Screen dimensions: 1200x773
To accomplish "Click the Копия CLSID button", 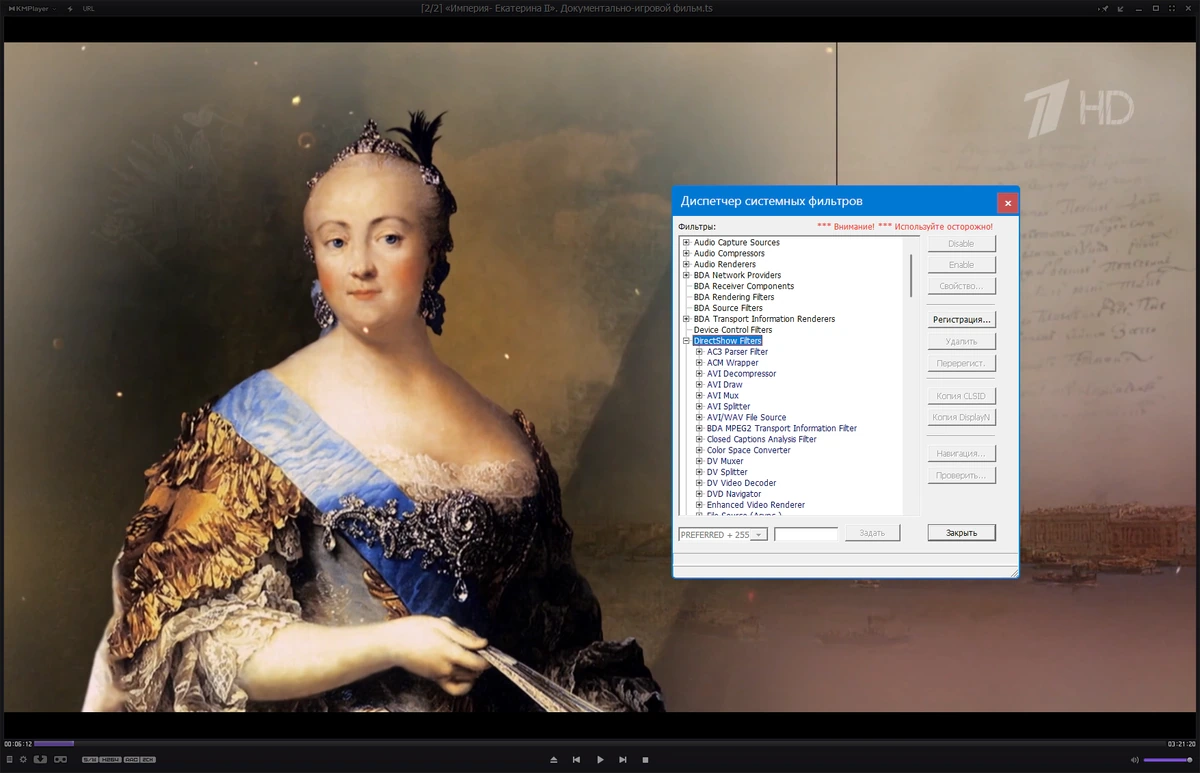I will 961,396.
